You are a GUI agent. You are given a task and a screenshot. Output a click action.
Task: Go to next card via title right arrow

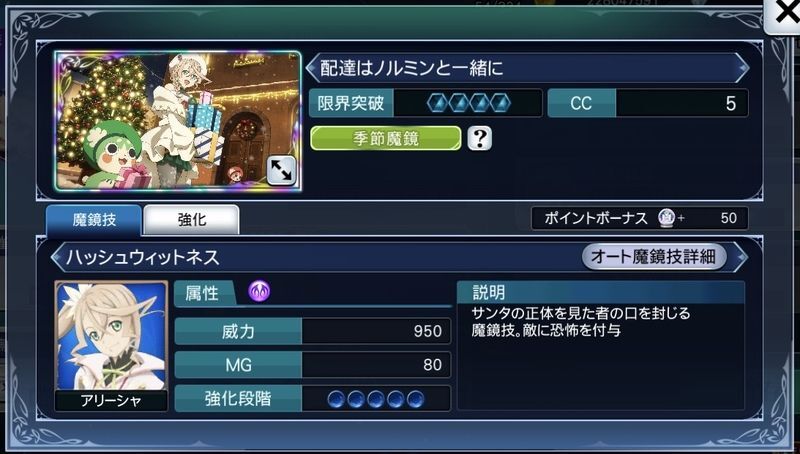(x=742, y=68)
